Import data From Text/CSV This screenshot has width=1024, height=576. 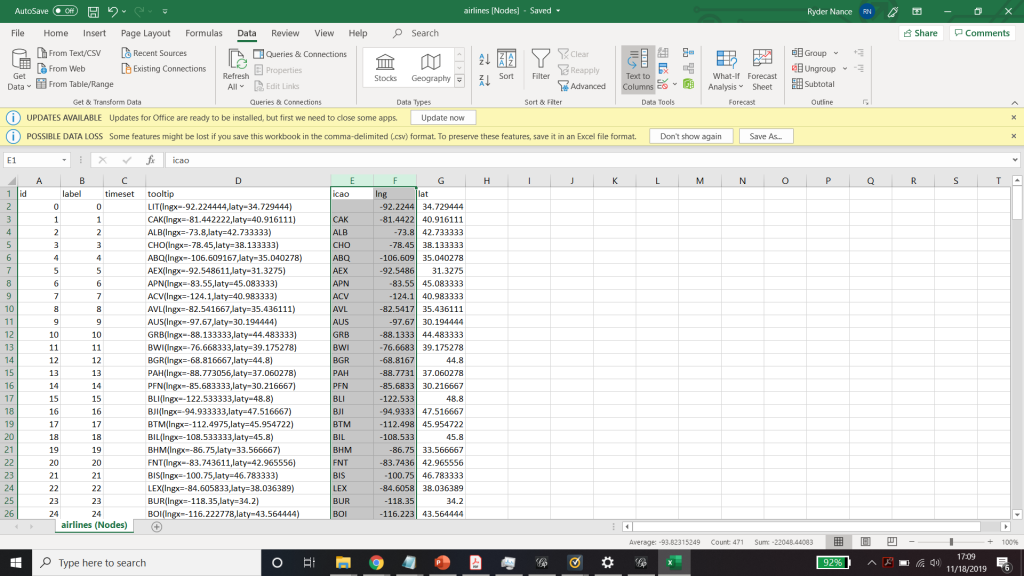[68, 53]
